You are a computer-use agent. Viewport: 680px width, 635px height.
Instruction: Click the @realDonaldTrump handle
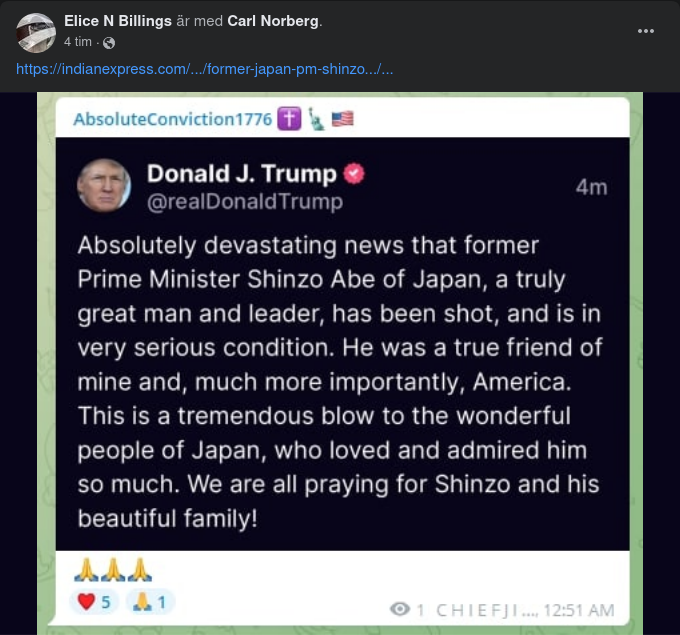pos(245,202)
